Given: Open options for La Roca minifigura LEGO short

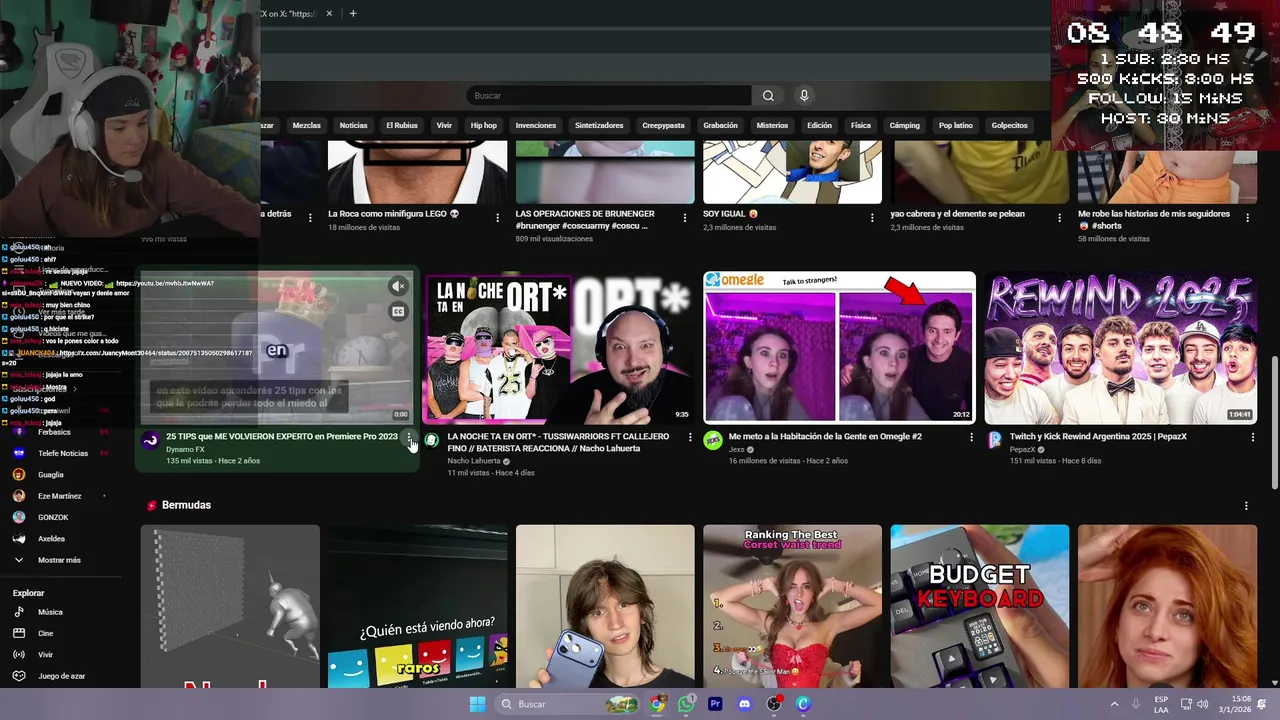Looking at the screenshot, I should coord(497,217).
